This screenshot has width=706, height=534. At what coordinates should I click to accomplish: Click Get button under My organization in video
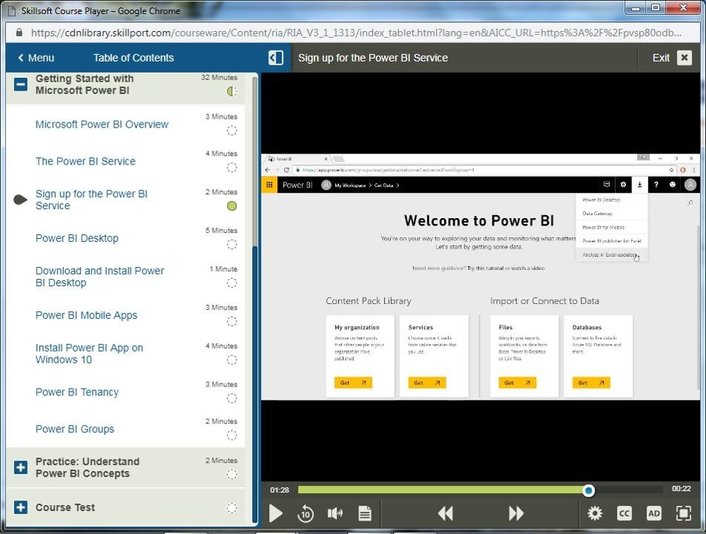[x=353, y=383]
